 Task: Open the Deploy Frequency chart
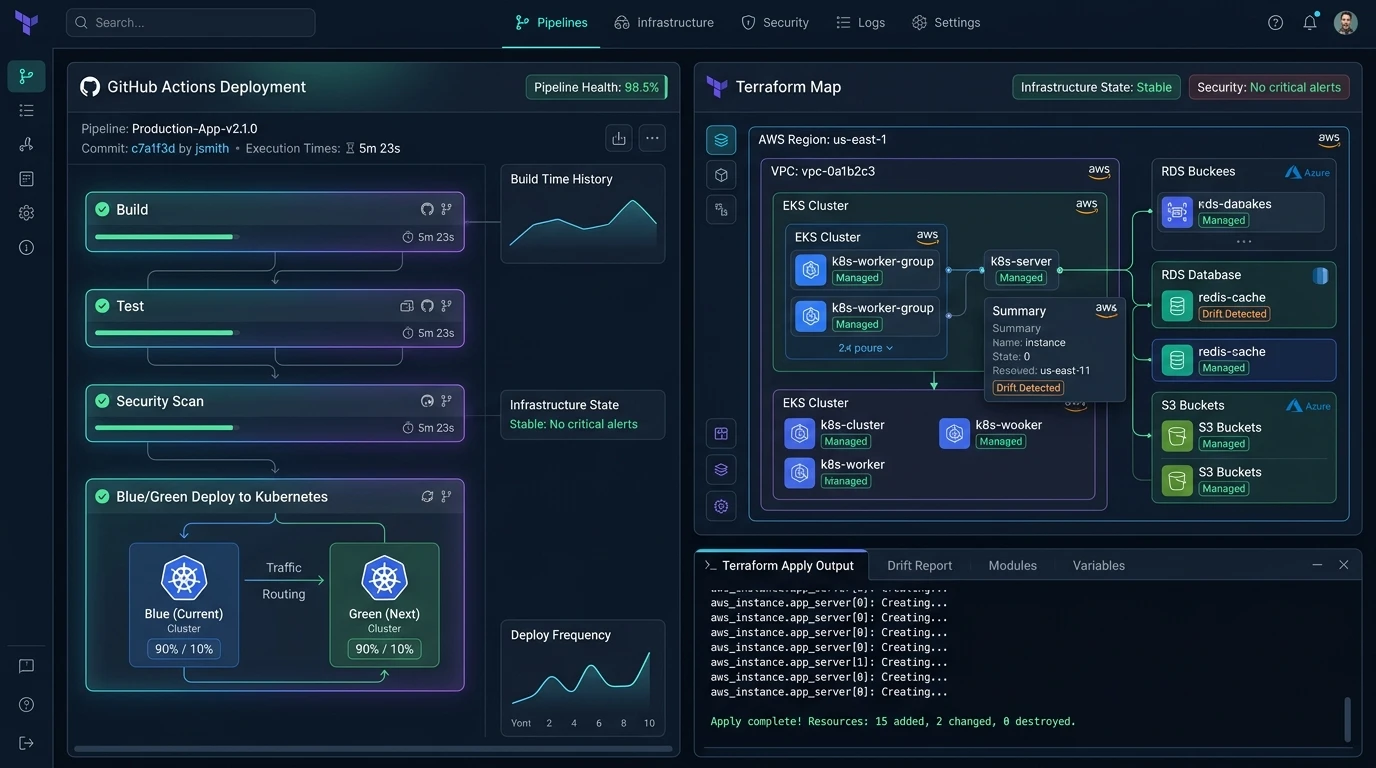point(583,678)
